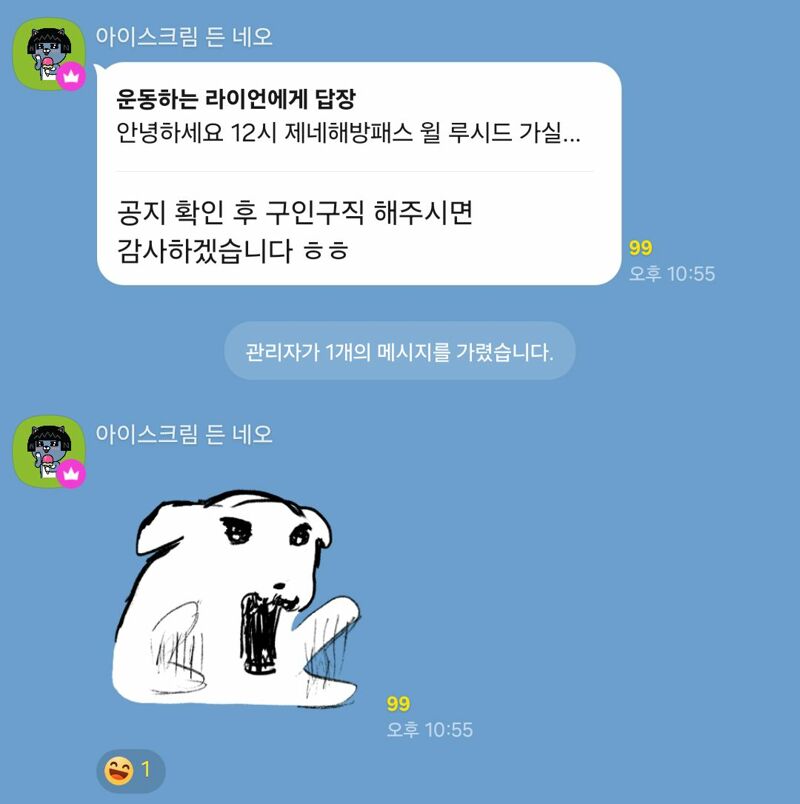This screenshot has height=804, width=800.
Task: Tap the 오후 10:55 timestamp under the sticker
Action: point(430,730)
